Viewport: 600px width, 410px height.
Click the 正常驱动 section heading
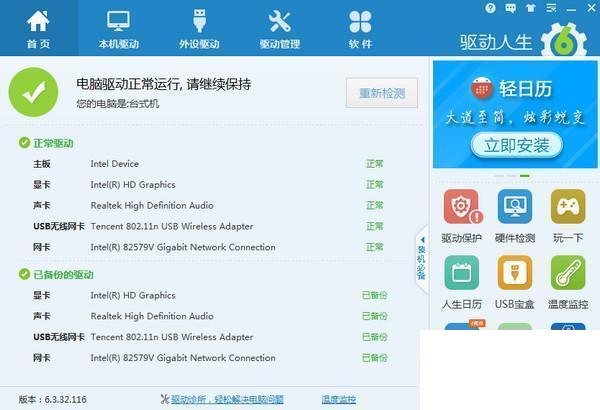pyautogui.click(x=54, y=144)
